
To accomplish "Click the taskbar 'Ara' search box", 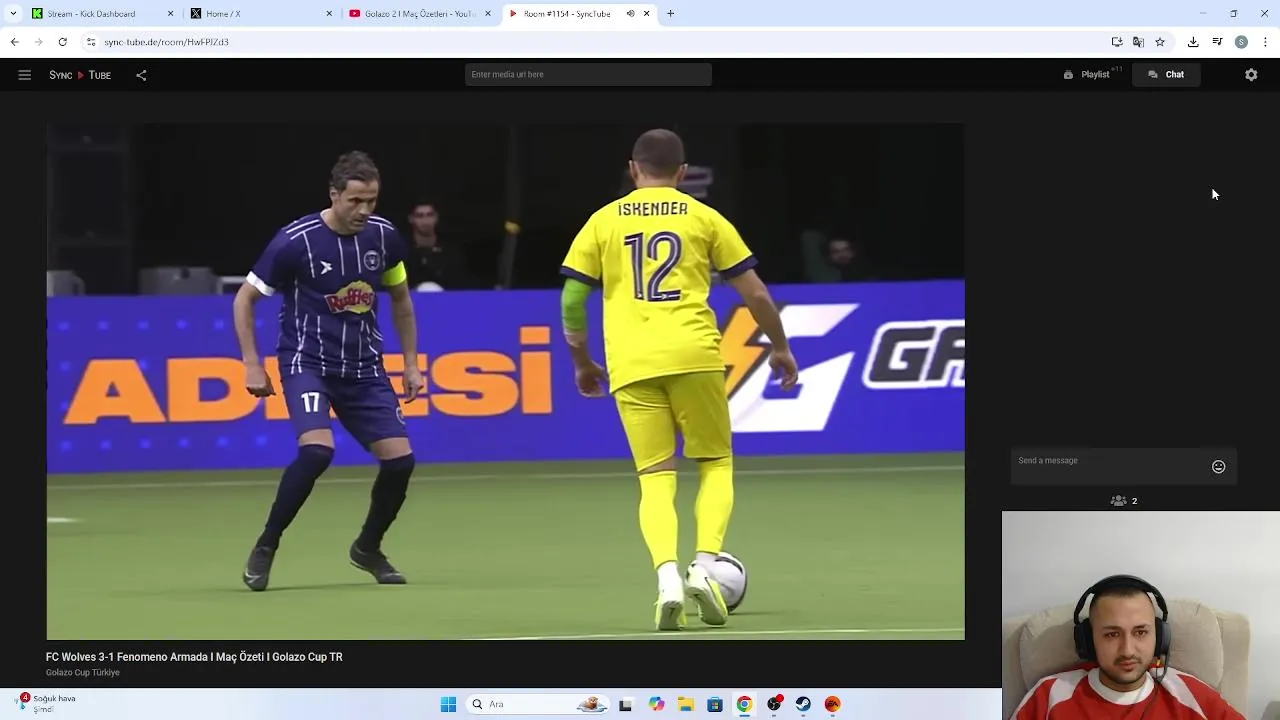I will 538,704.
